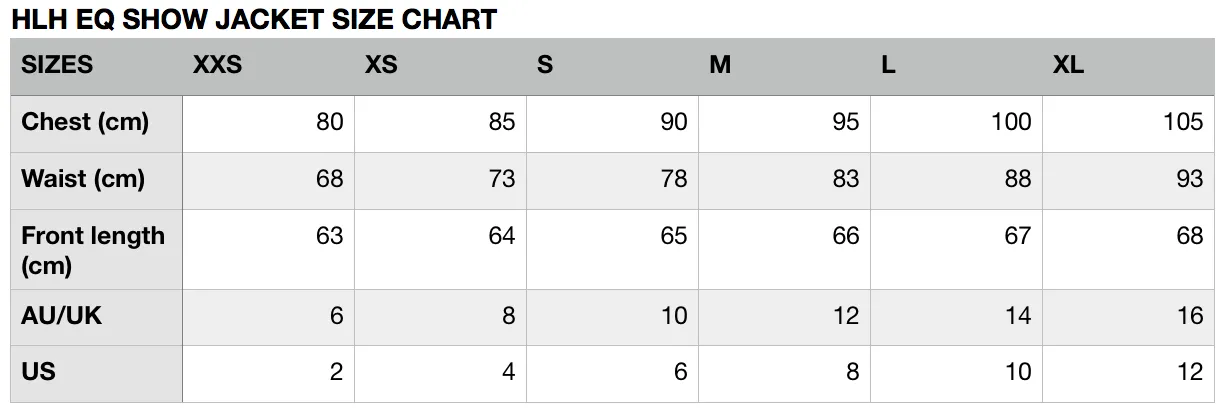Screen dimensions: 1226x418
Task: Click the AU/UK row label
Action: 62,316
